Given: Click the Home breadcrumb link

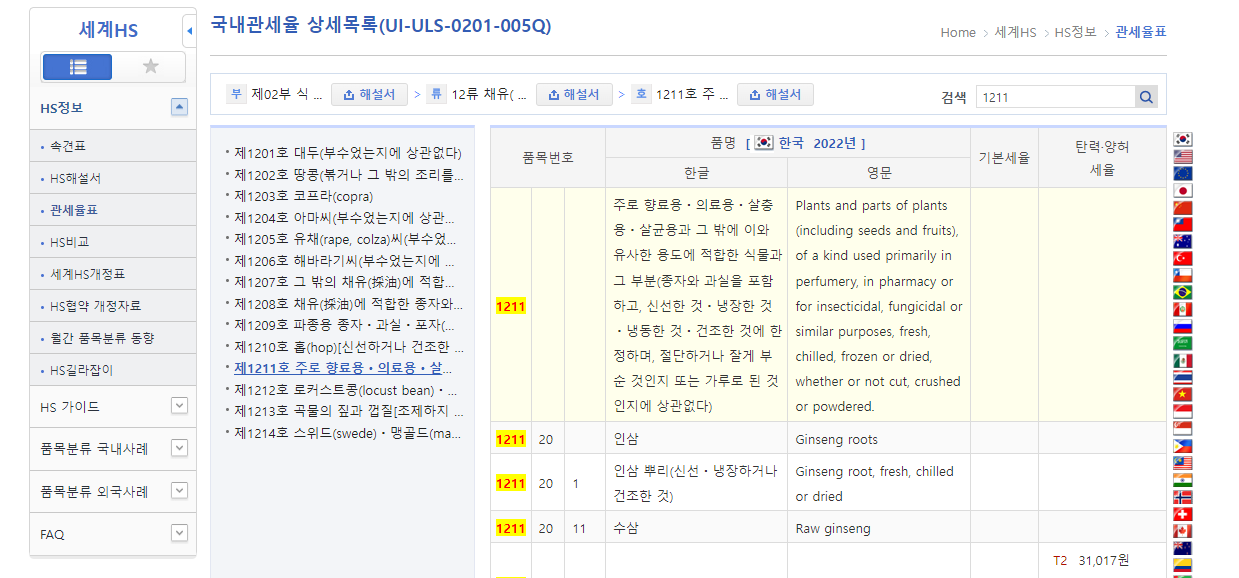Looking at the screenshot, I should coord(957,33).
